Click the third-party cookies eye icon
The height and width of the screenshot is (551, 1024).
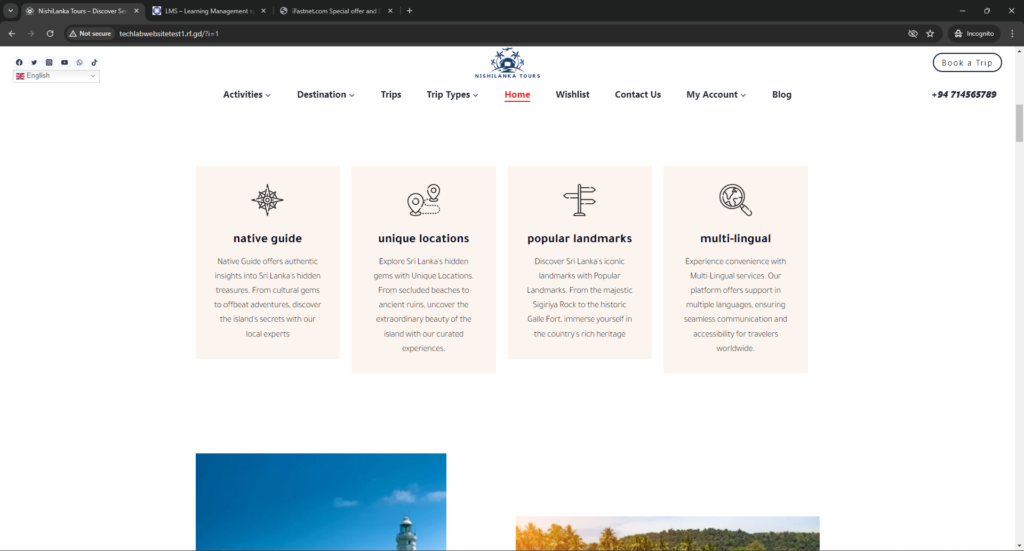(x=912, y=33)
